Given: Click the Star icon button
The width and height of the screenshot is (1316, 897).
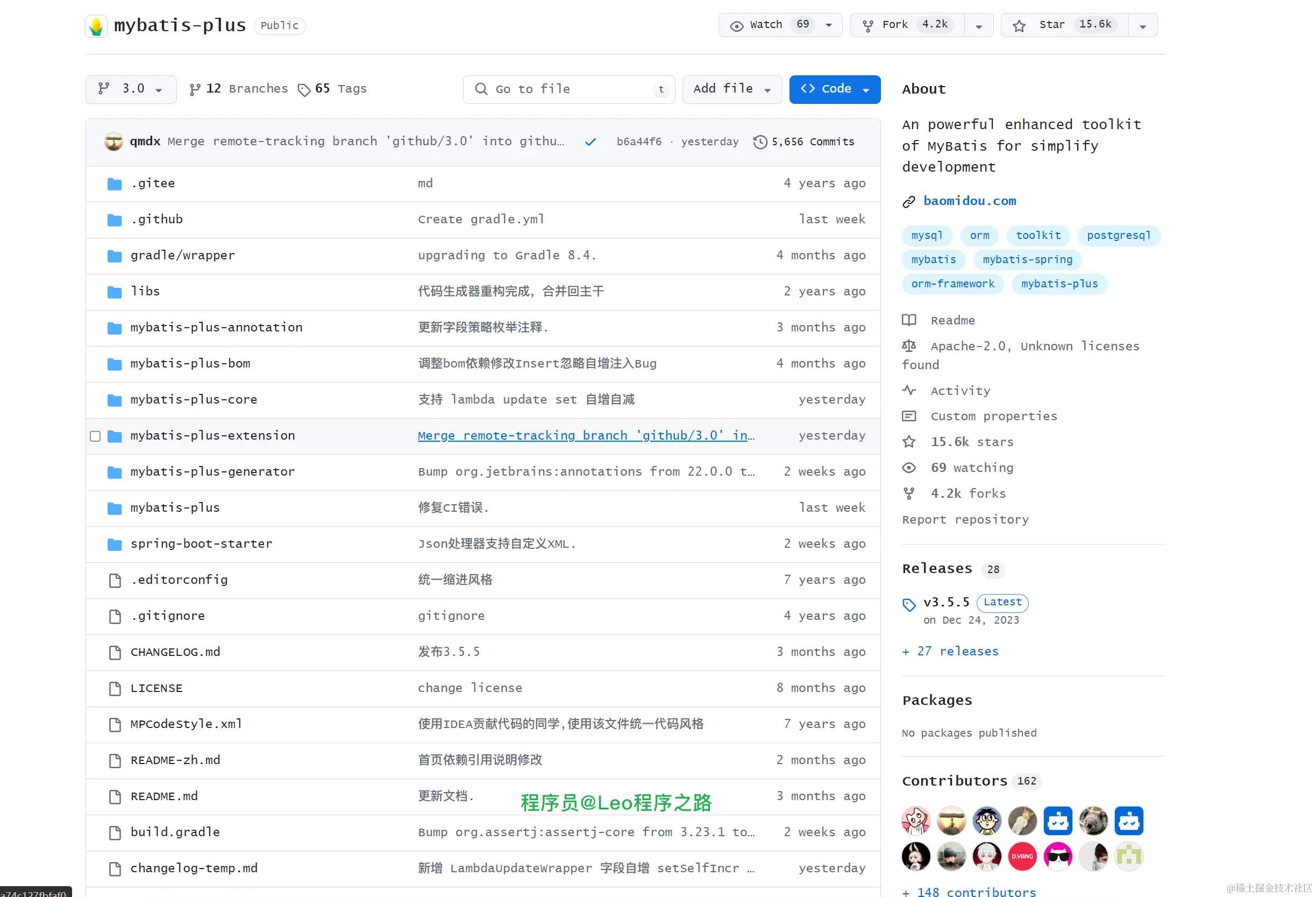Looking at the screenshot, I should (1019, 25).
